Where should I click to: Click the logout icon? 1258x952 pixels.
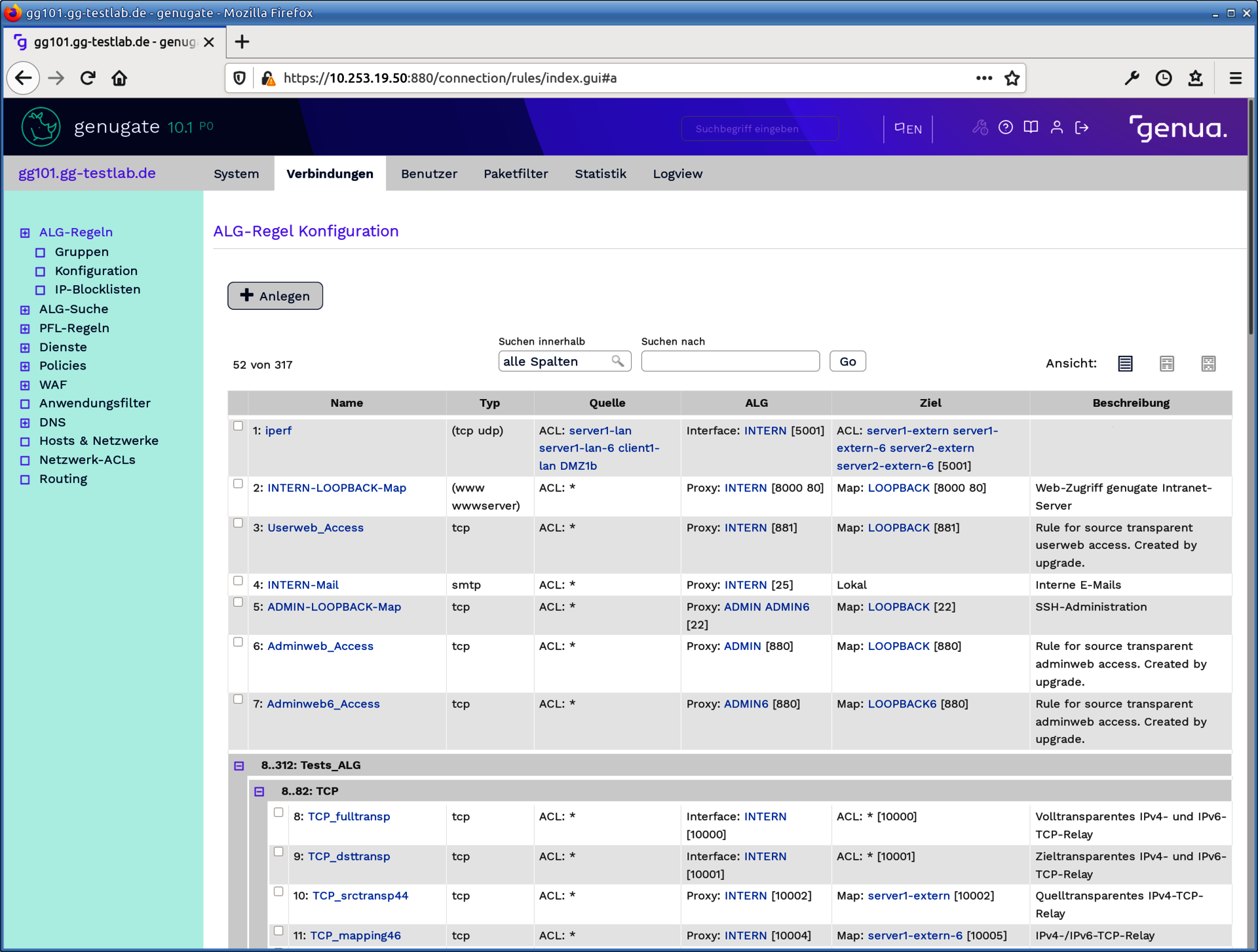tap(1082, 127)
